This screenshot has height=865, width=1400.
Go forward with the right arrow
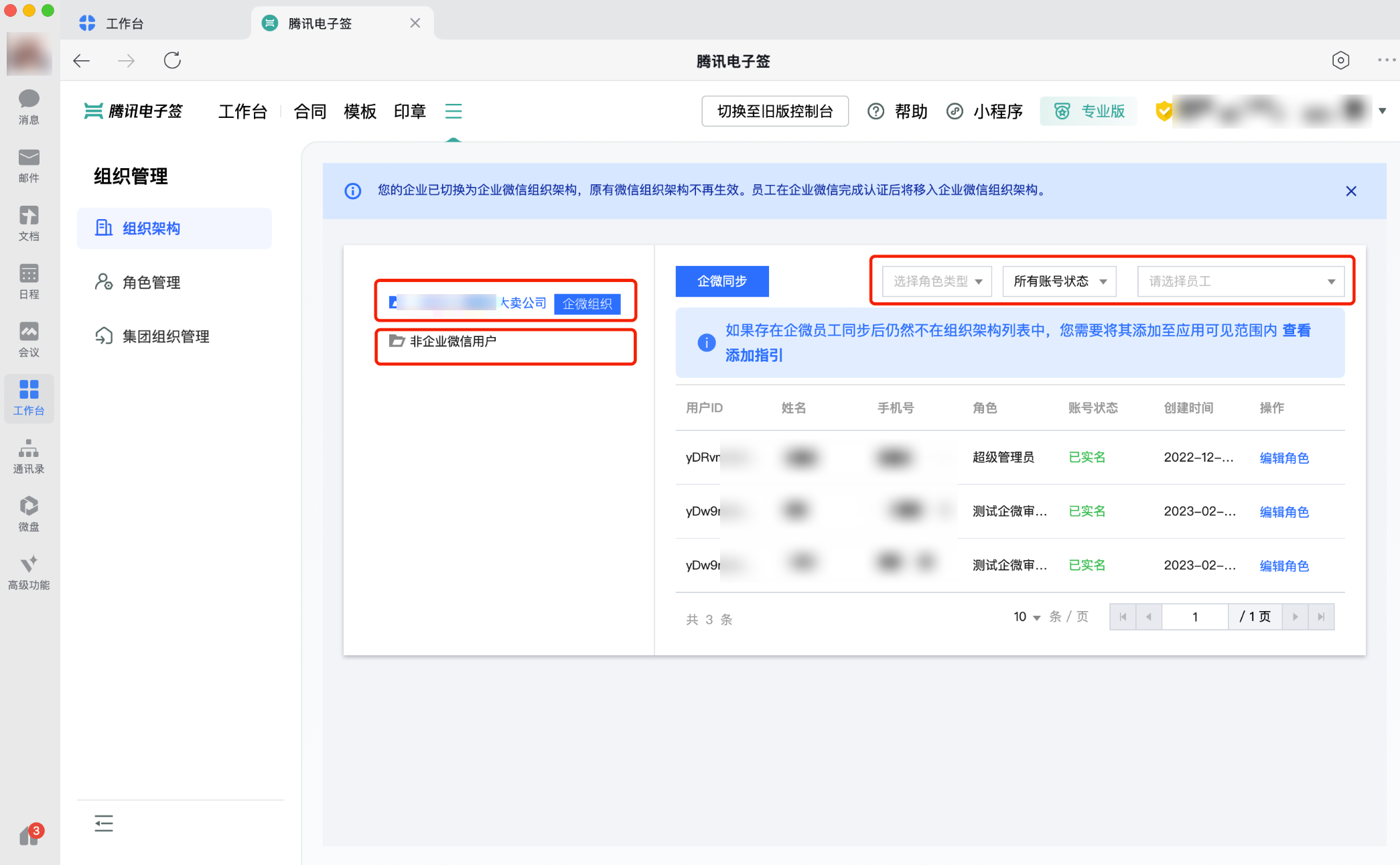[x=126, y=61]
